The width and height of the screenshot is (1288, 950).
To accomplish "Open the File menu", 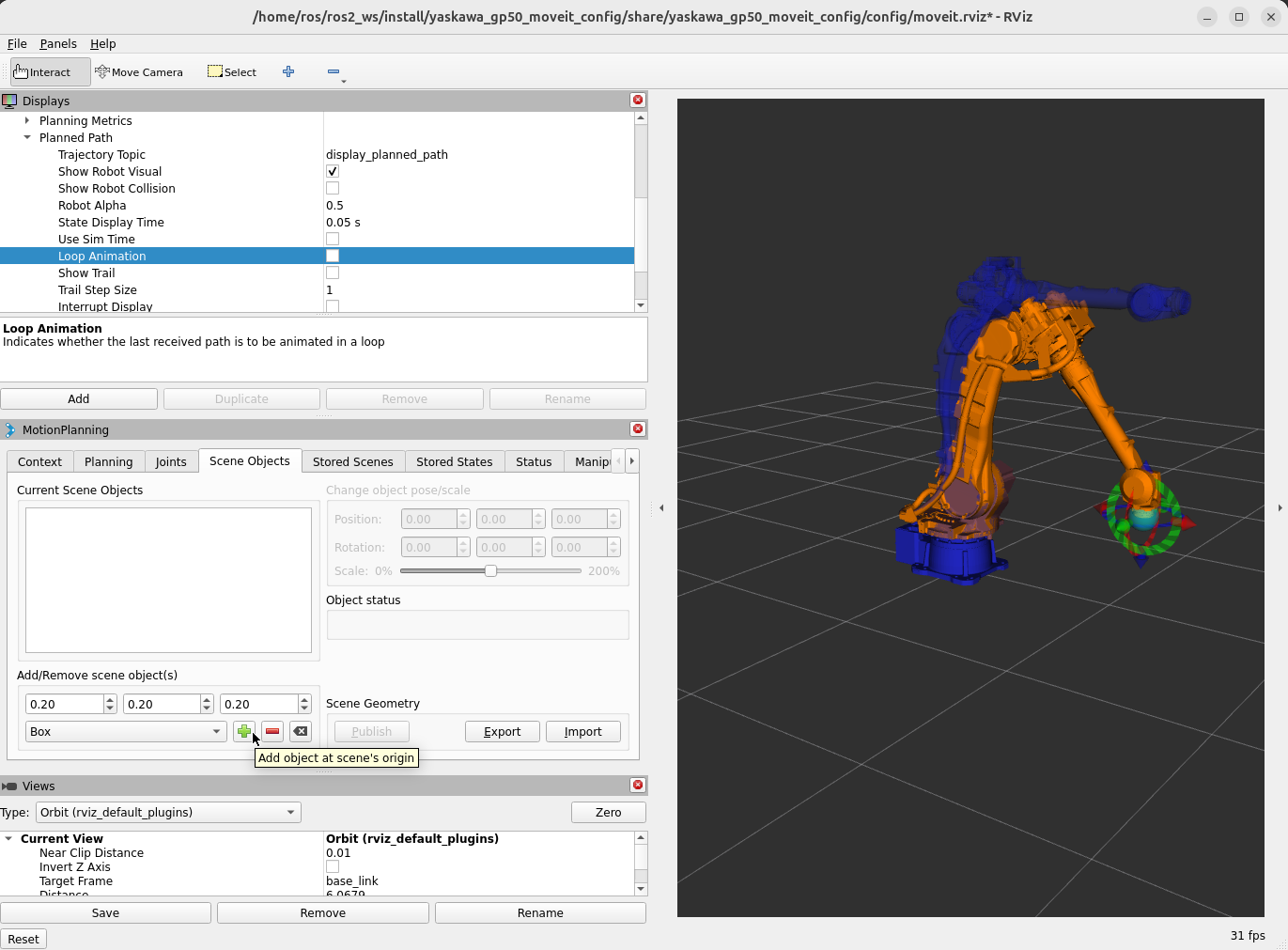I will [17, 43].
